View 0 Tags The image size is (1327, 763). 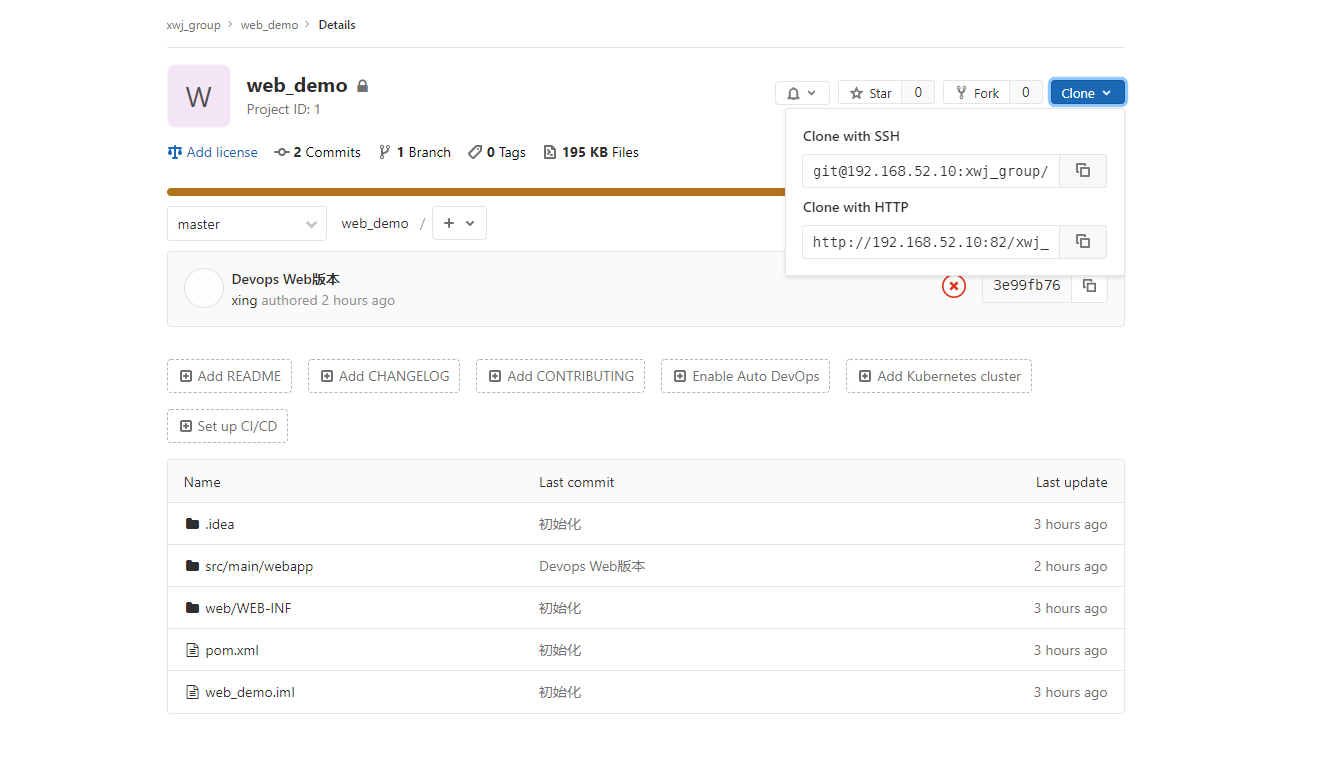pyautogui.click(x=497, y=152)
